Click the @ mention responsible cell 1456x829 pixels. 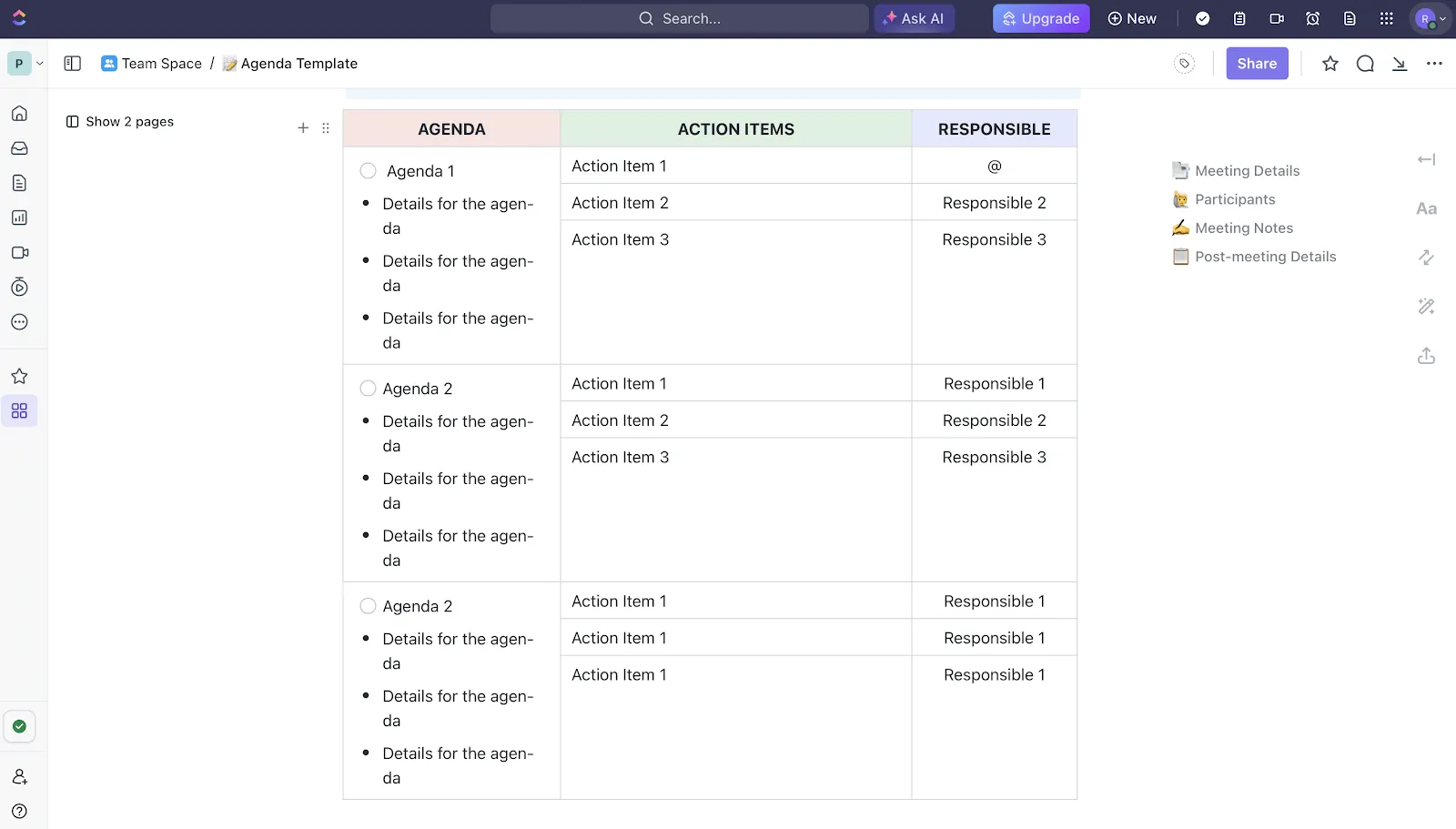pos(994,167)
